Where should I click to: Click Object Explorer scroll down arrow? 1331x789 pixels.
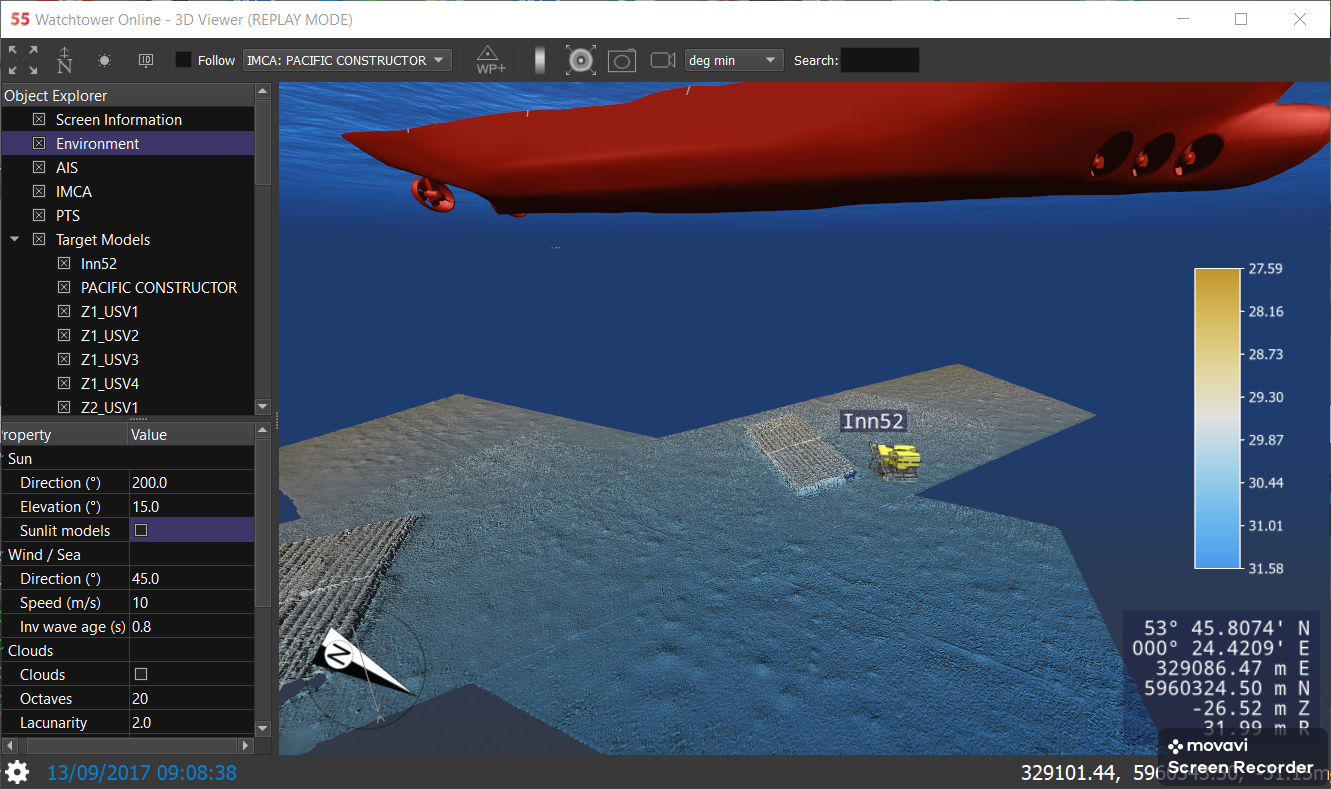(263, 407)
